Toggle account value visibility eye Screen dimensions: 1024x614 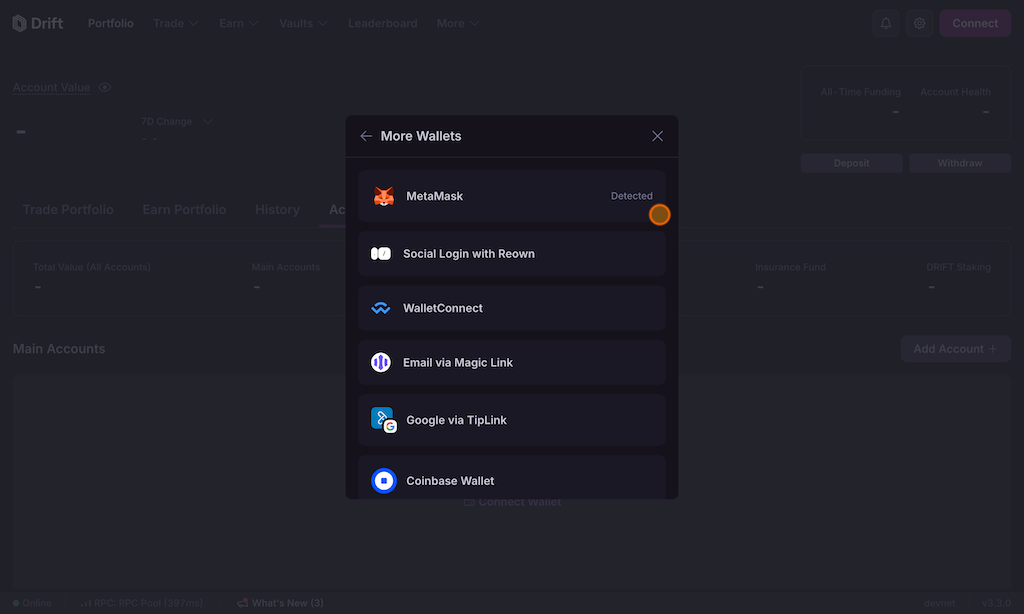(105, 88)
